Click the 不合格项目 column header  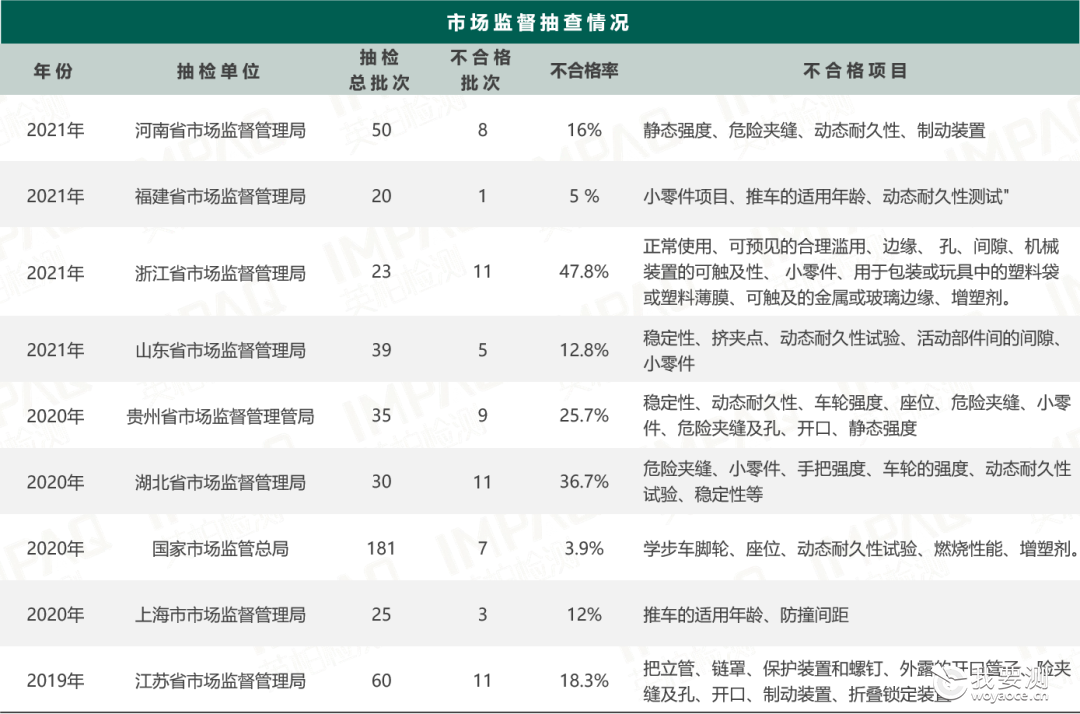tap(855, 70)
